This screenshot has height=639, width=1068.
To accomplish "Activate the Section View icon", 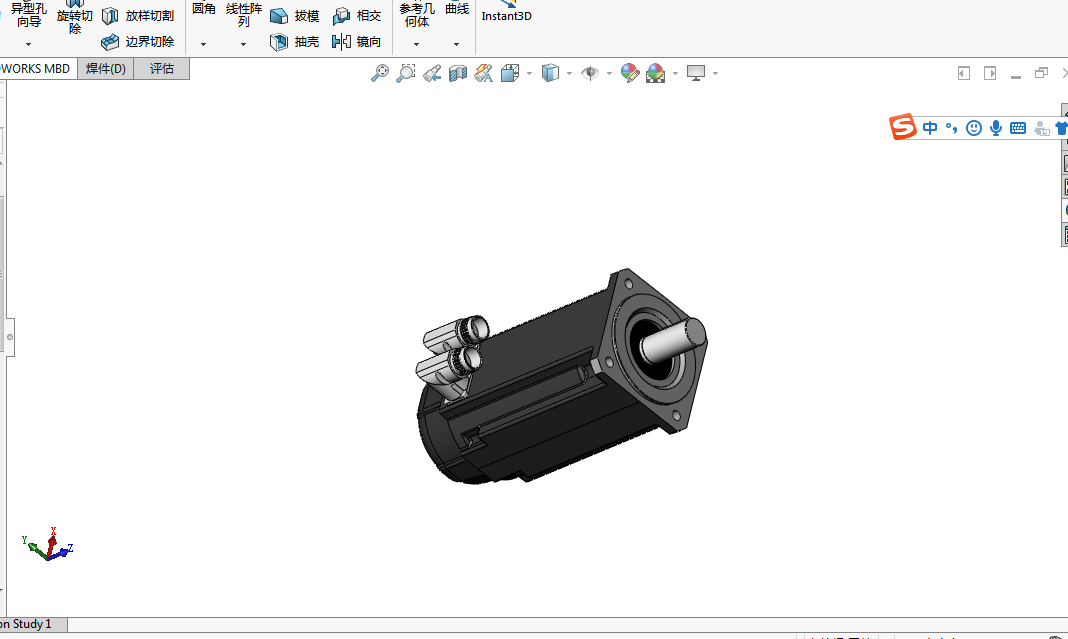I will click(x=458, y=73).
